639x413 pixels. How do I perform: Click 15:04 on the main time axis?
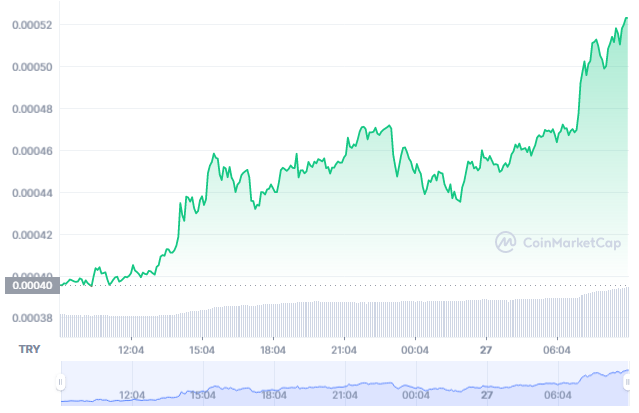(203, 350)
